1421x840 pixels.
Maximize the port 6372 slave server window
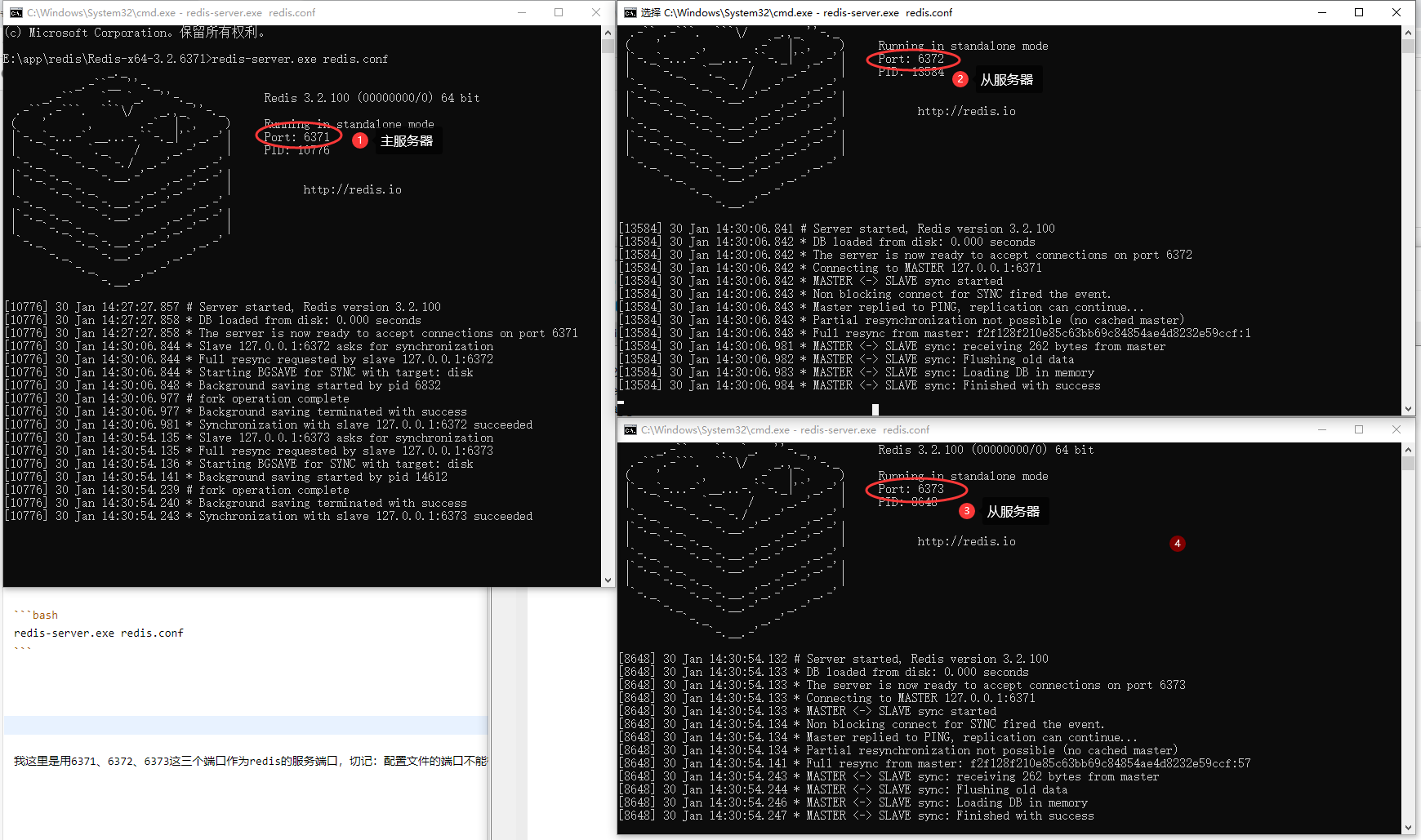[1359, 12]
